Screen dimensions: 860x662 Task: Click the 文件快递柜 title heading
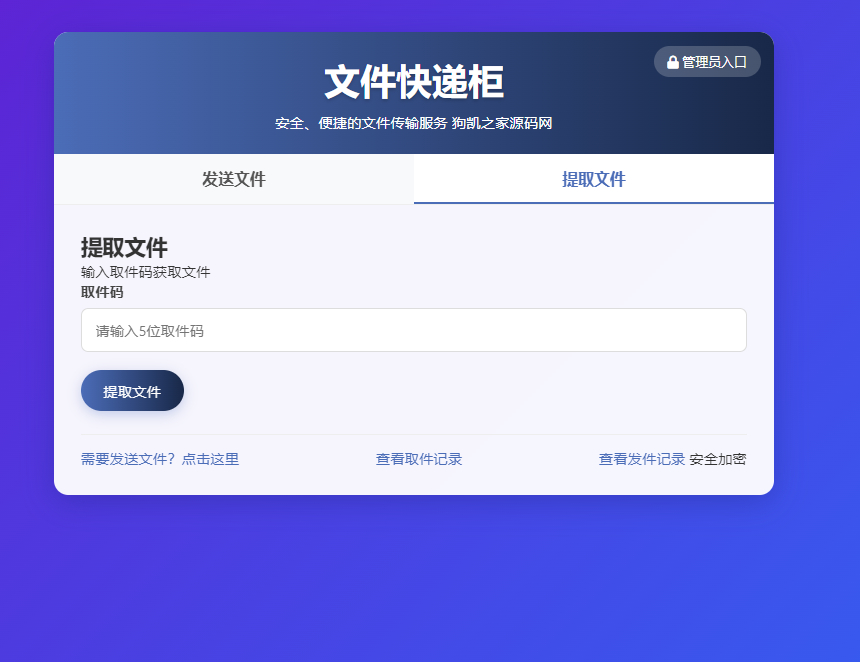414,82
